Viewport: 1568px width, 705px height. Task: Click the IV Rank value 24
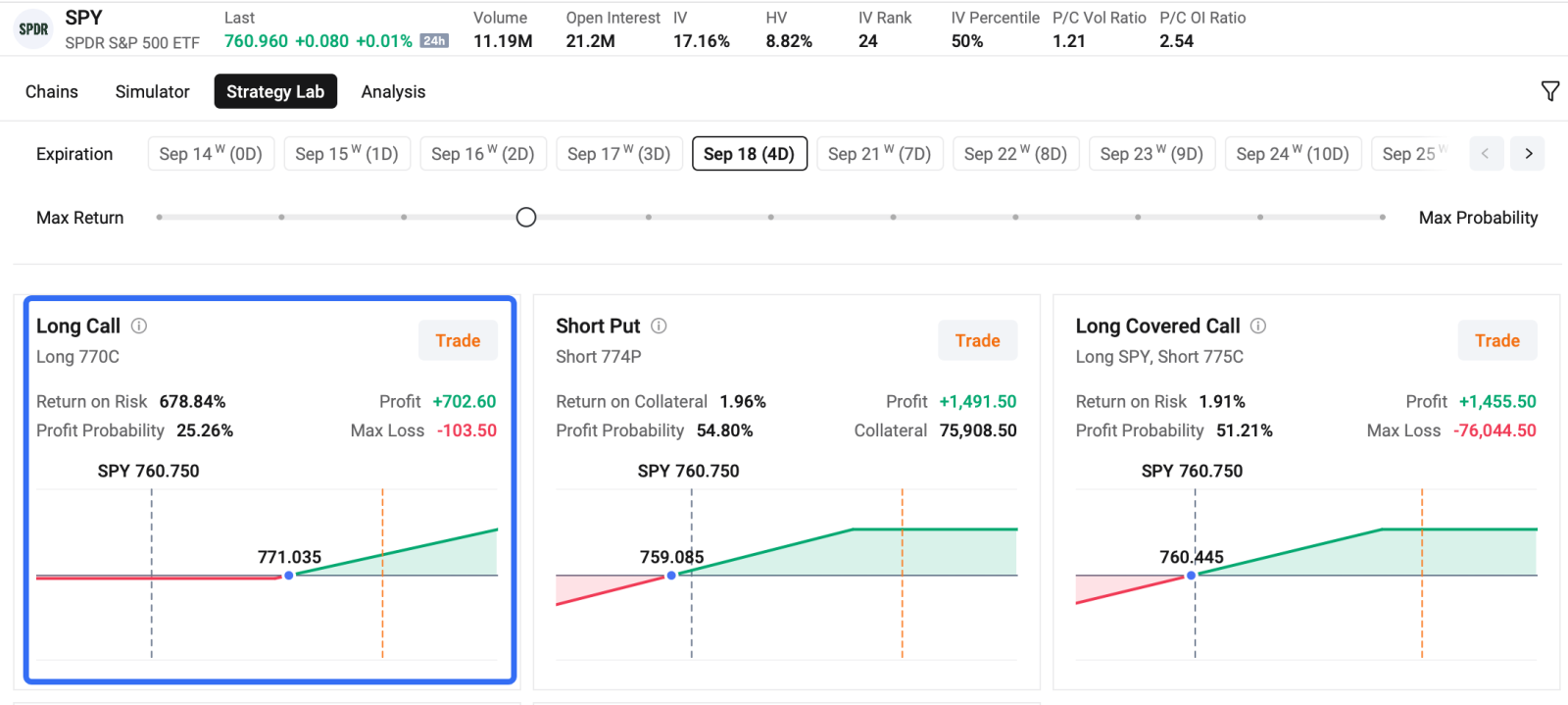click(x=868, y=41)
